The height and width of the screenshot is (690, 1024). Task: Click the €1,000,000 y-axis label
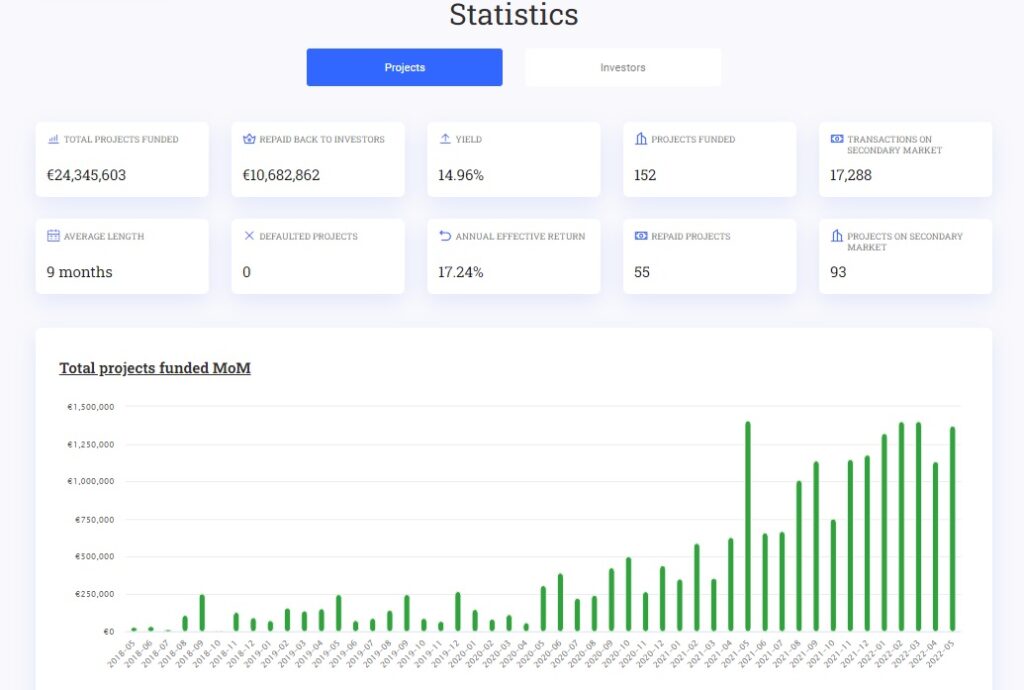(x=91, y=481)
